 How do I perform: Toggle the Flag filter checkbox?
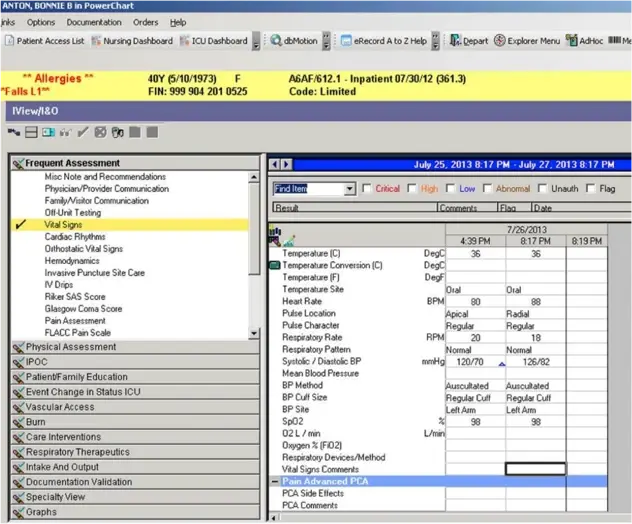point(590,189)
